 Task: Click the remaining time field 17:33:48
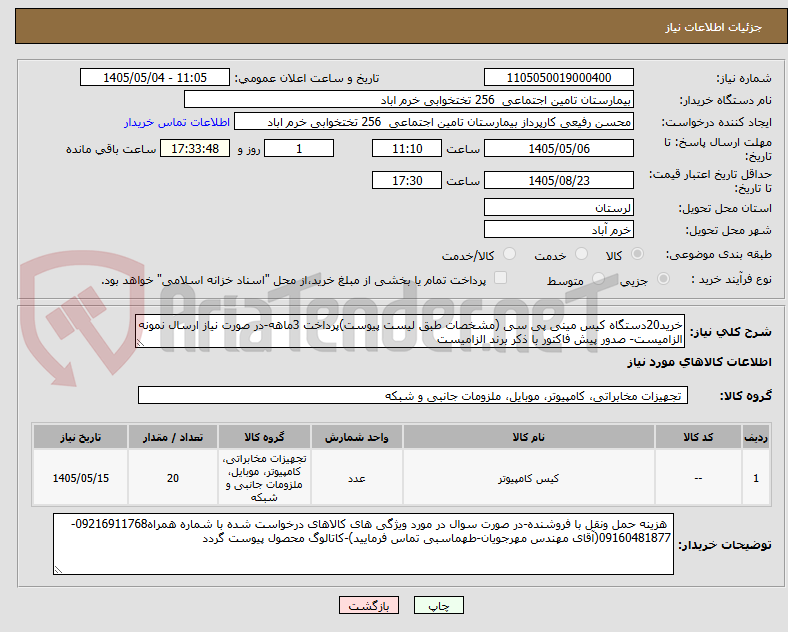click(x=195, y=148)
